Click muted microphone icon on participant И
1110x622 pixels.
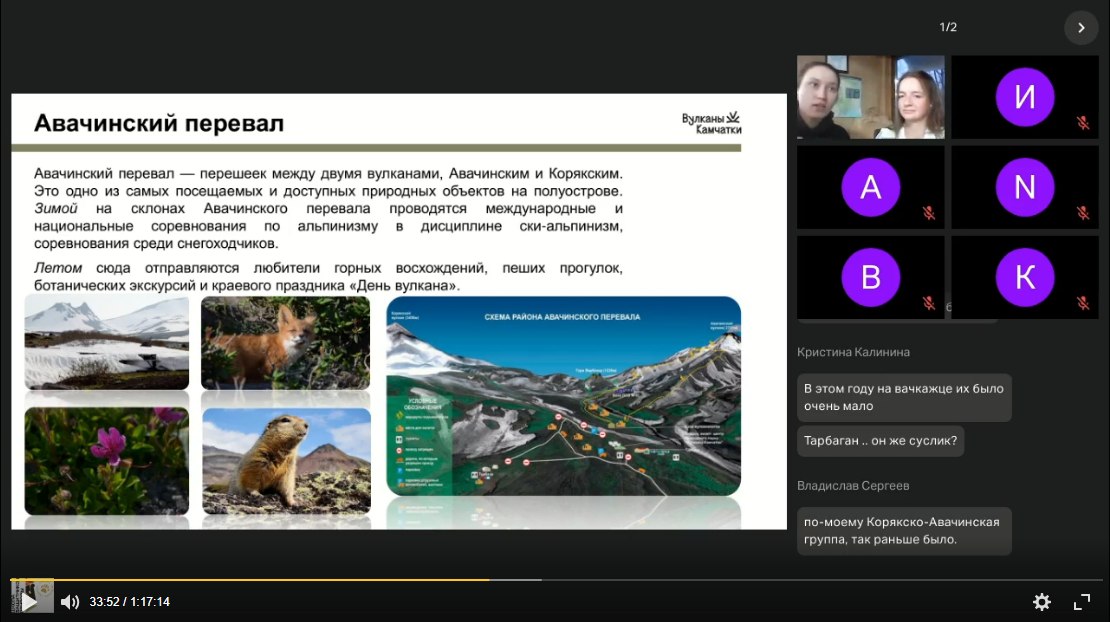click(x=1082, y=123)
